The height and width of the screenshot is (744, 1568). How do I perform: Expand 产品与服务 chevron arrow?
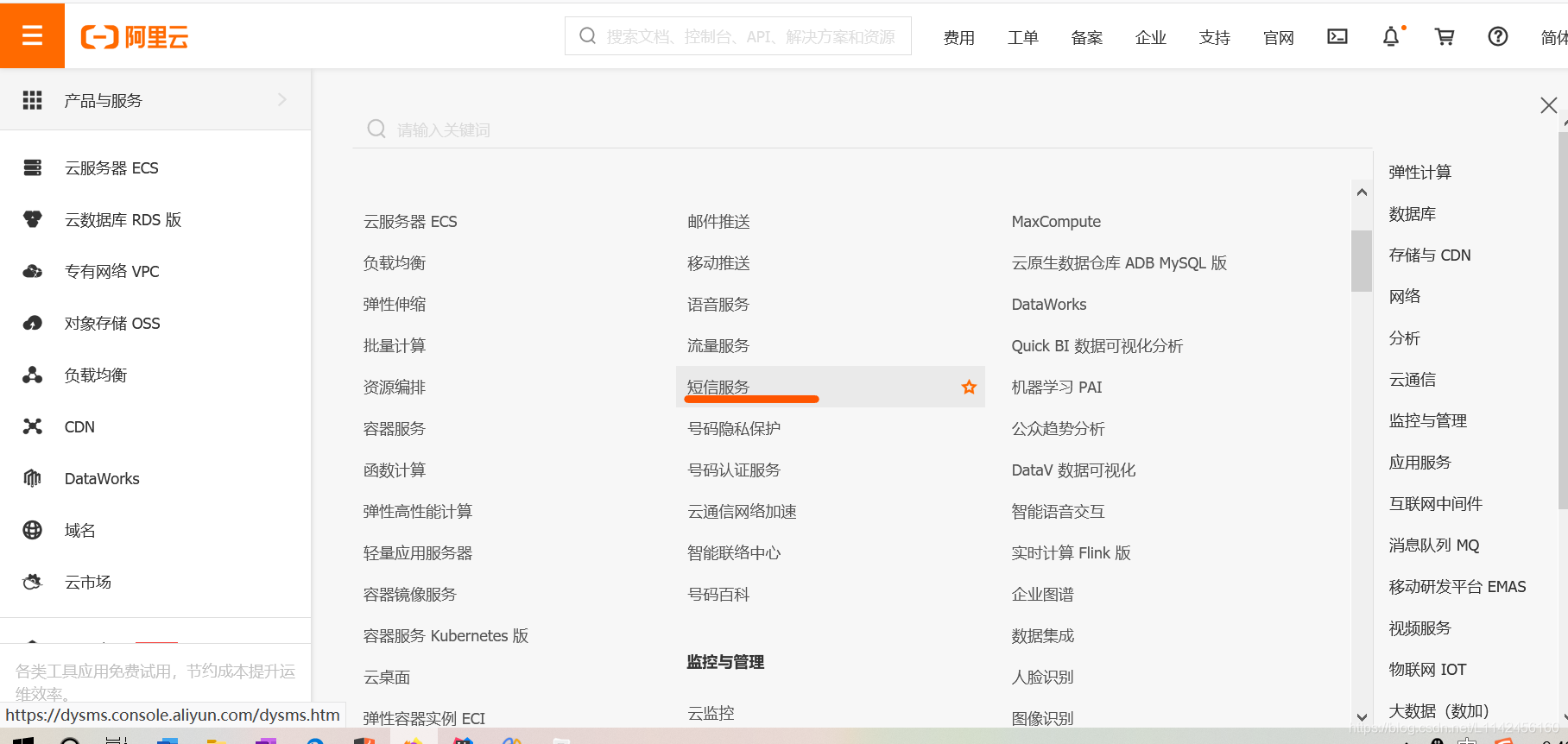[x=282, y=100]
